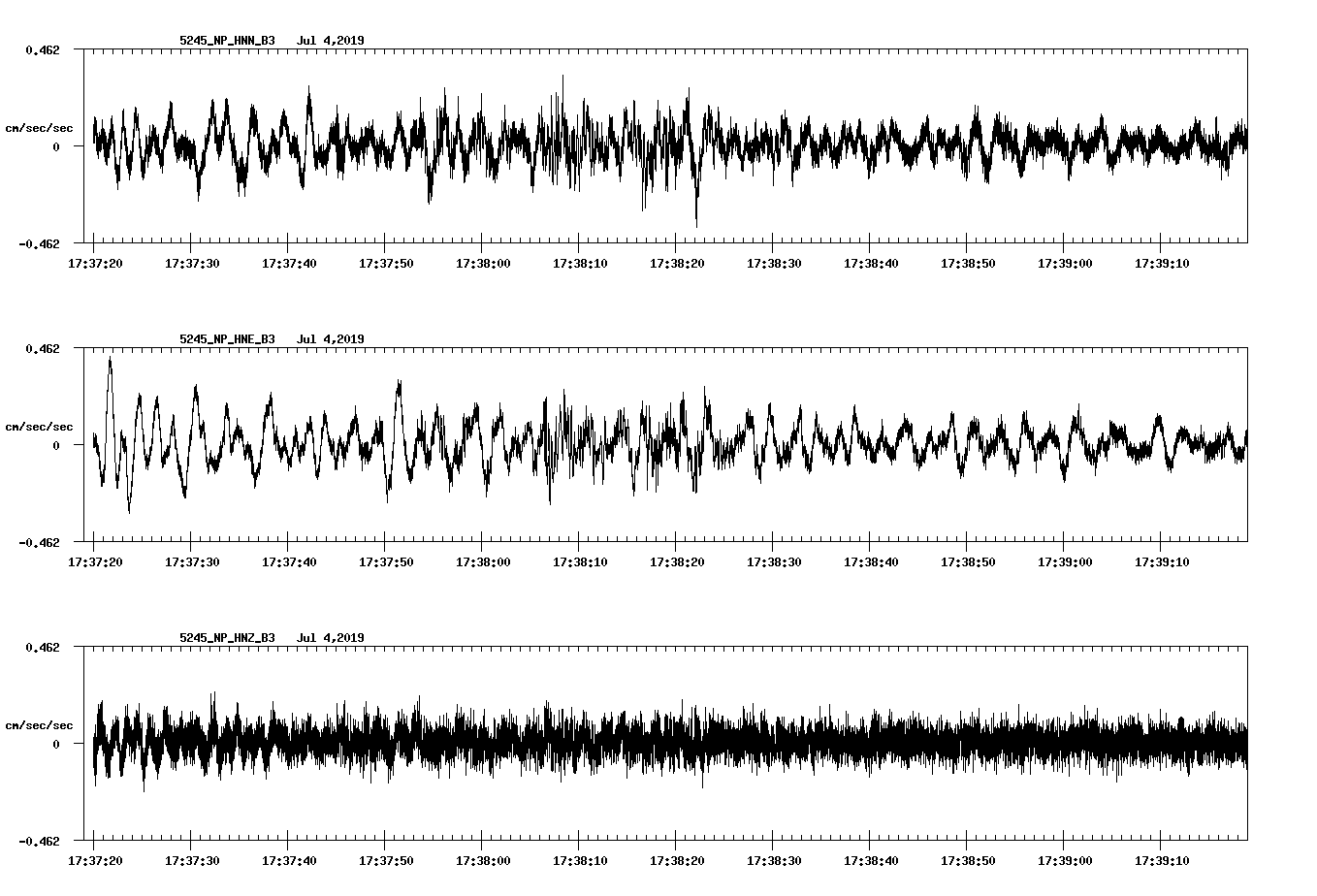The height and width of the screenshot is (896, 1317).
Task: Click the zero axis label on HNE plot
Action: 56,446
